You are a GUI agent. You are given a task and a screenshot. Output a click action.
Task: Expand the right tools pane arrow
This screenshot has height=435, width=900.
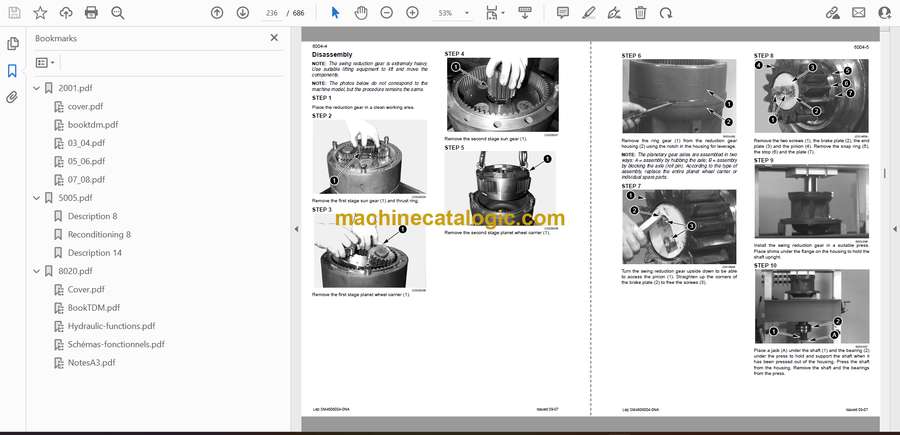(x=894, y=229)
